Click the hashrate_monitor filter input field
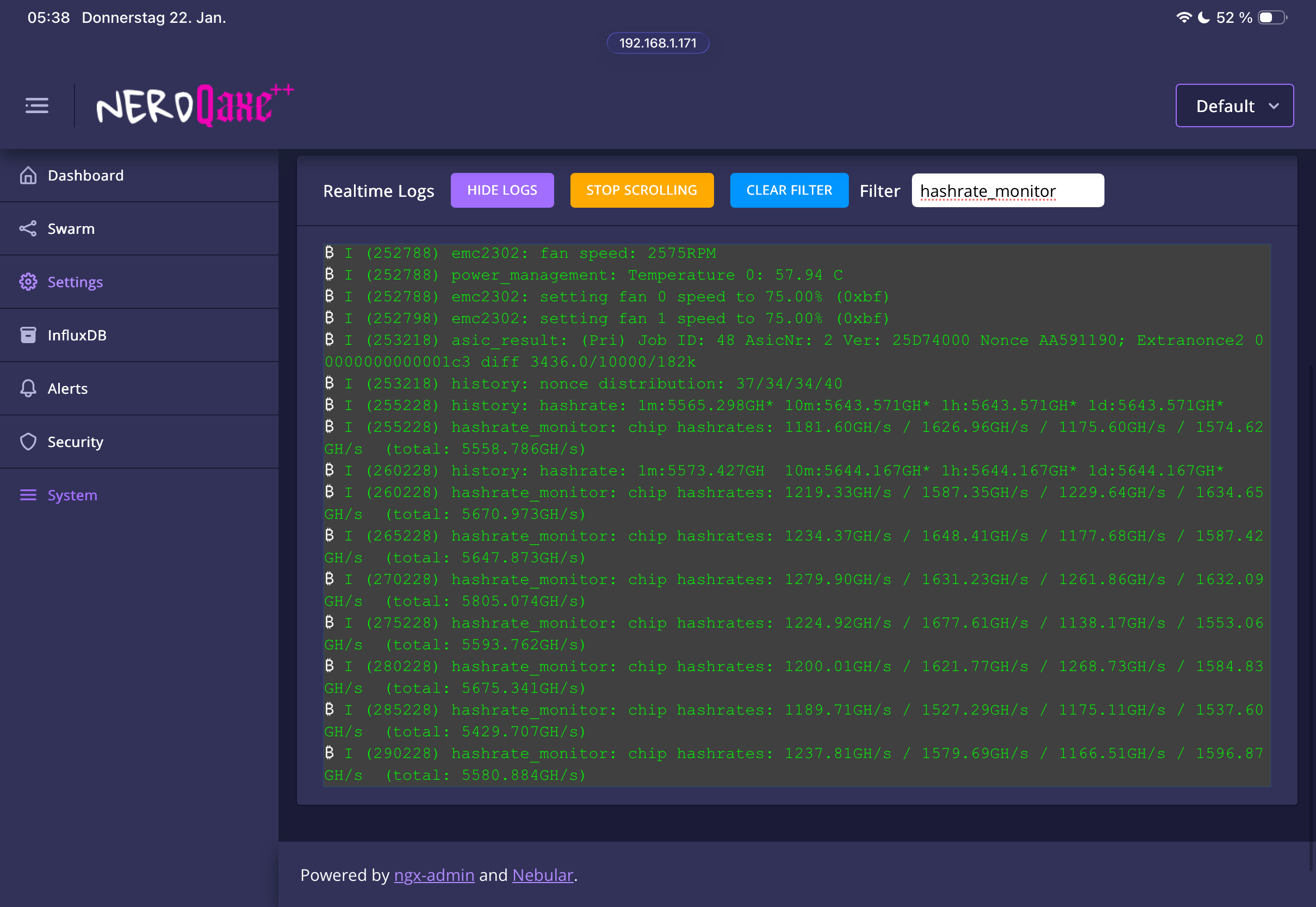The width and height of the screenshot is (1316, 907). click(1007, 191)
